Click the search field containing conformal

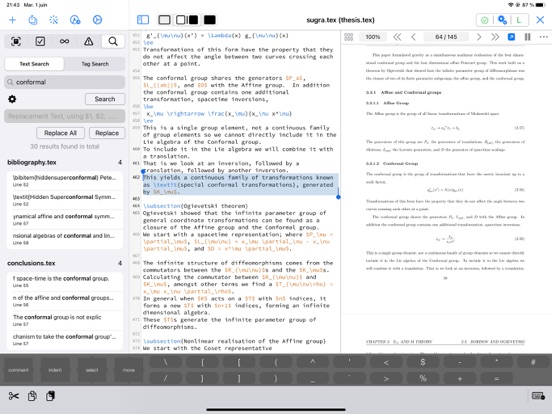[65, 82]
